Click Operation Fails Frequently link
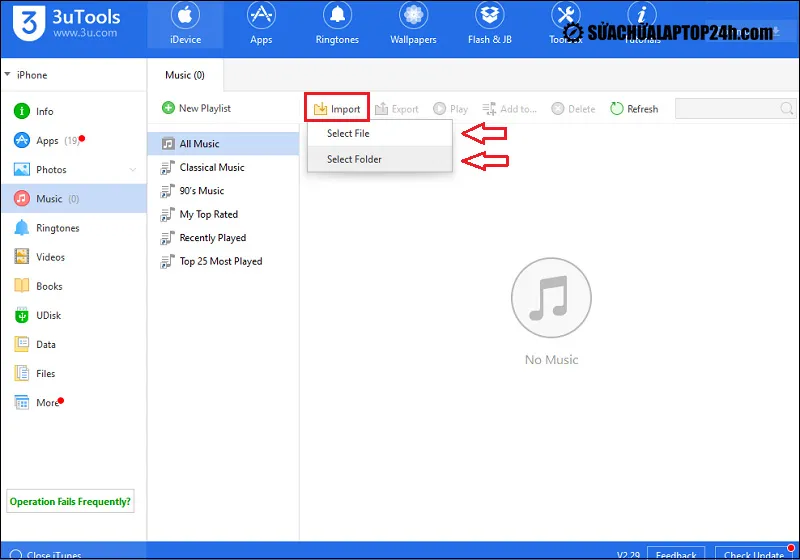800x560 pixels. click(x=71, y=502)
